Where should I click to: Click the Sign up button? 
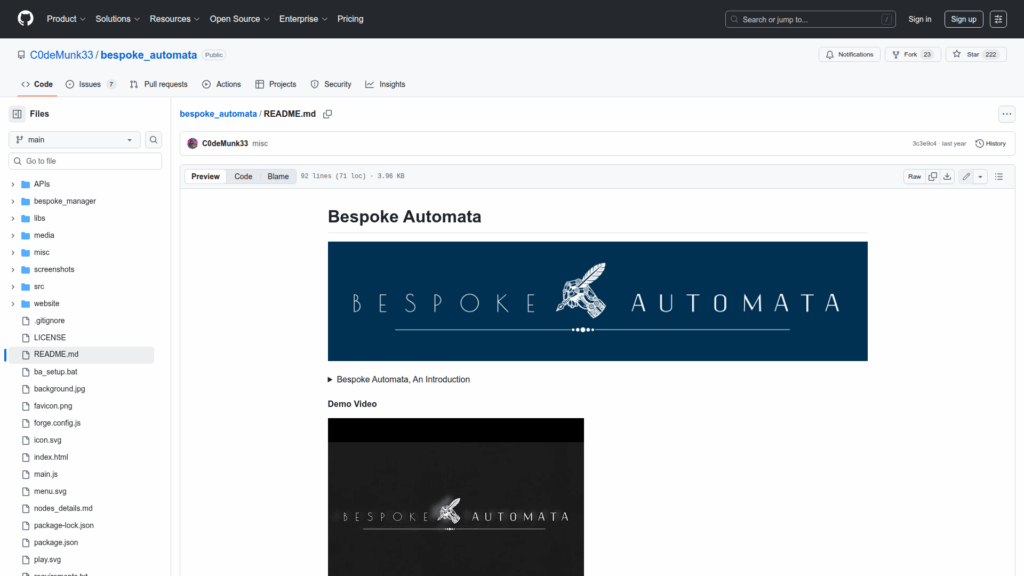(x=963, y=19)
